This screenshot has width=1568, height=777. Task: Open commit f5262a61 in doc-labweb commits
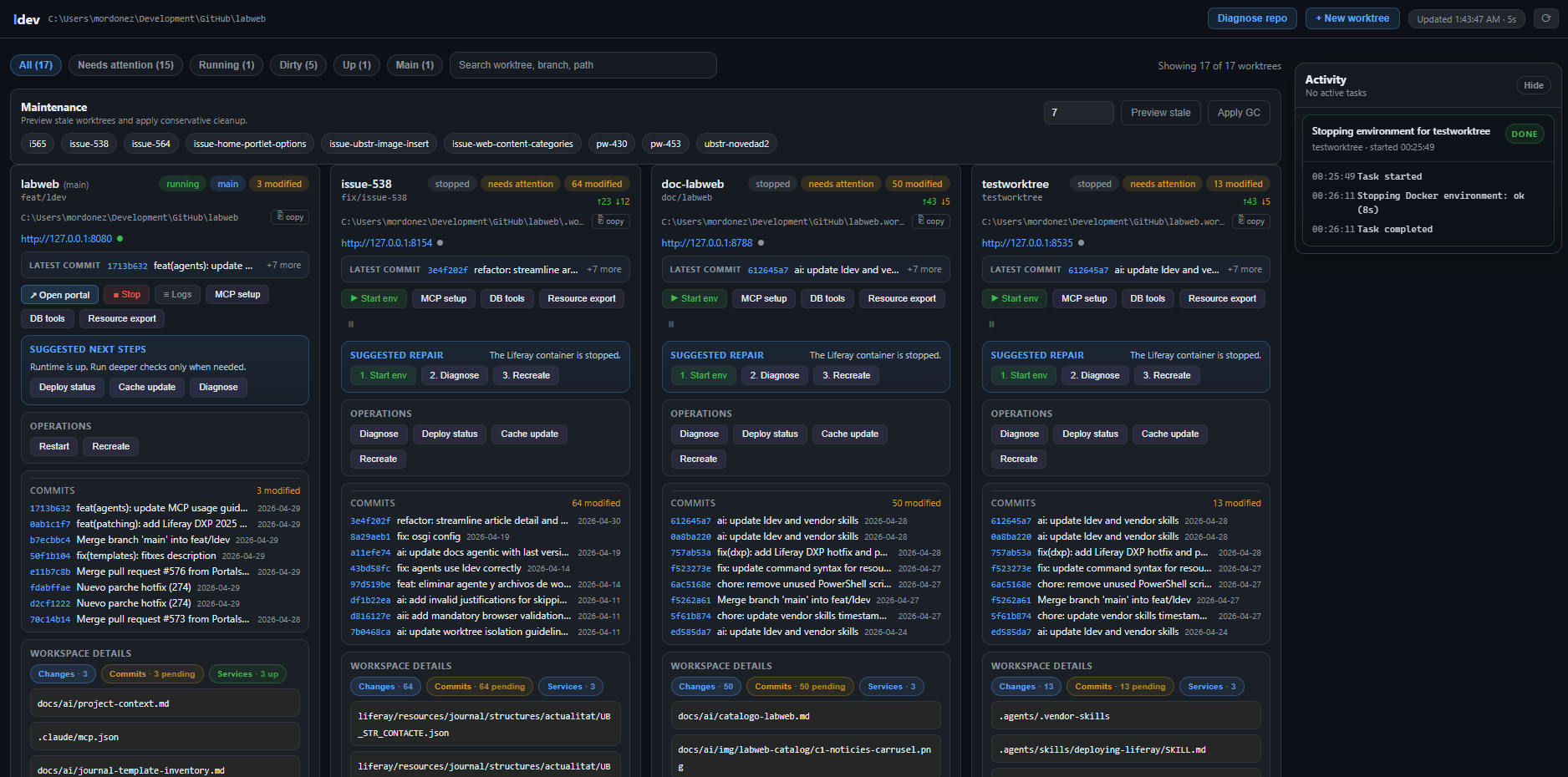click(x=690, y=600)
